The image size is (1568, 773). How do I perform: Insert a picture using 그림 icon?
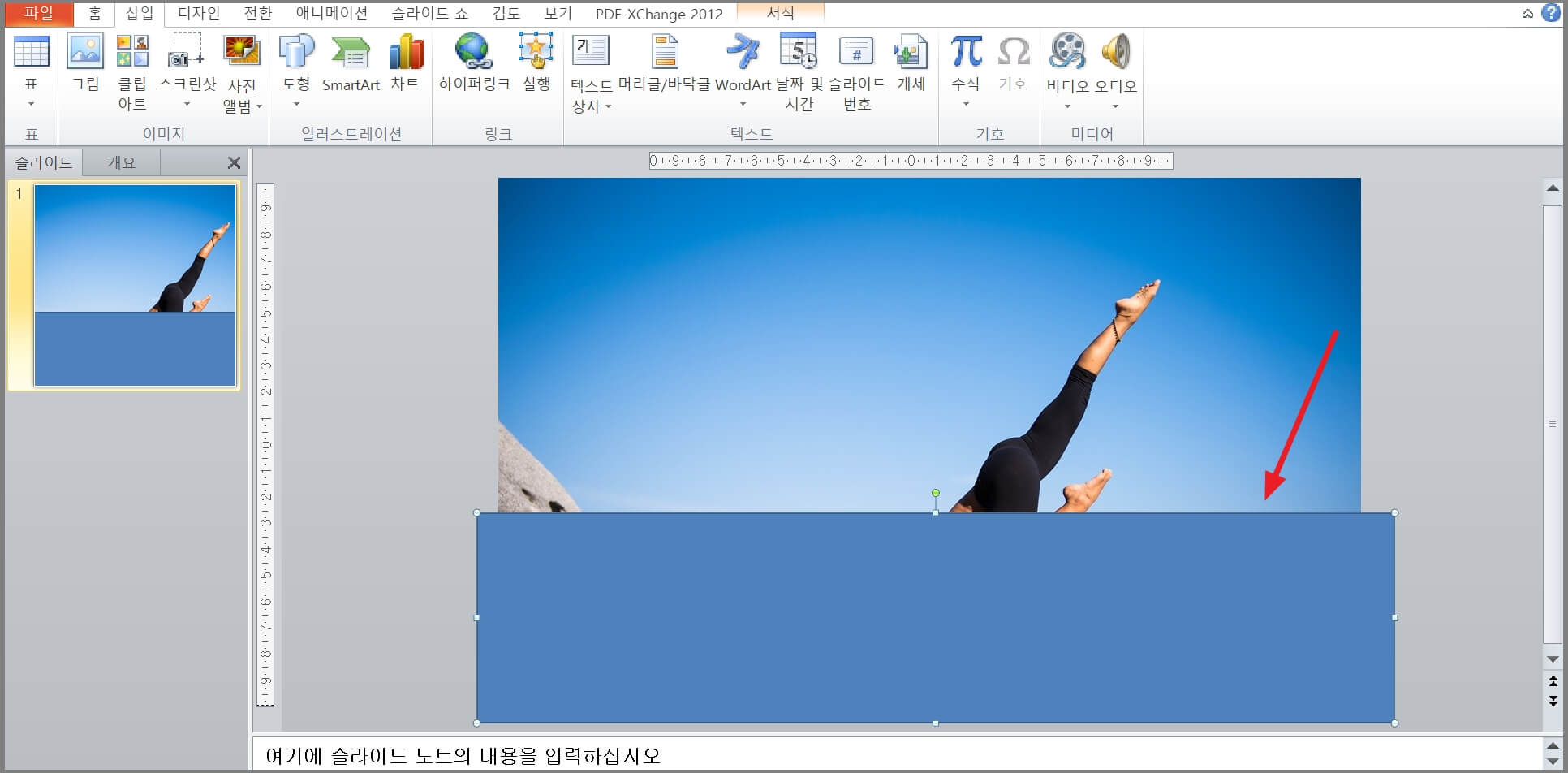pos(85,52)
